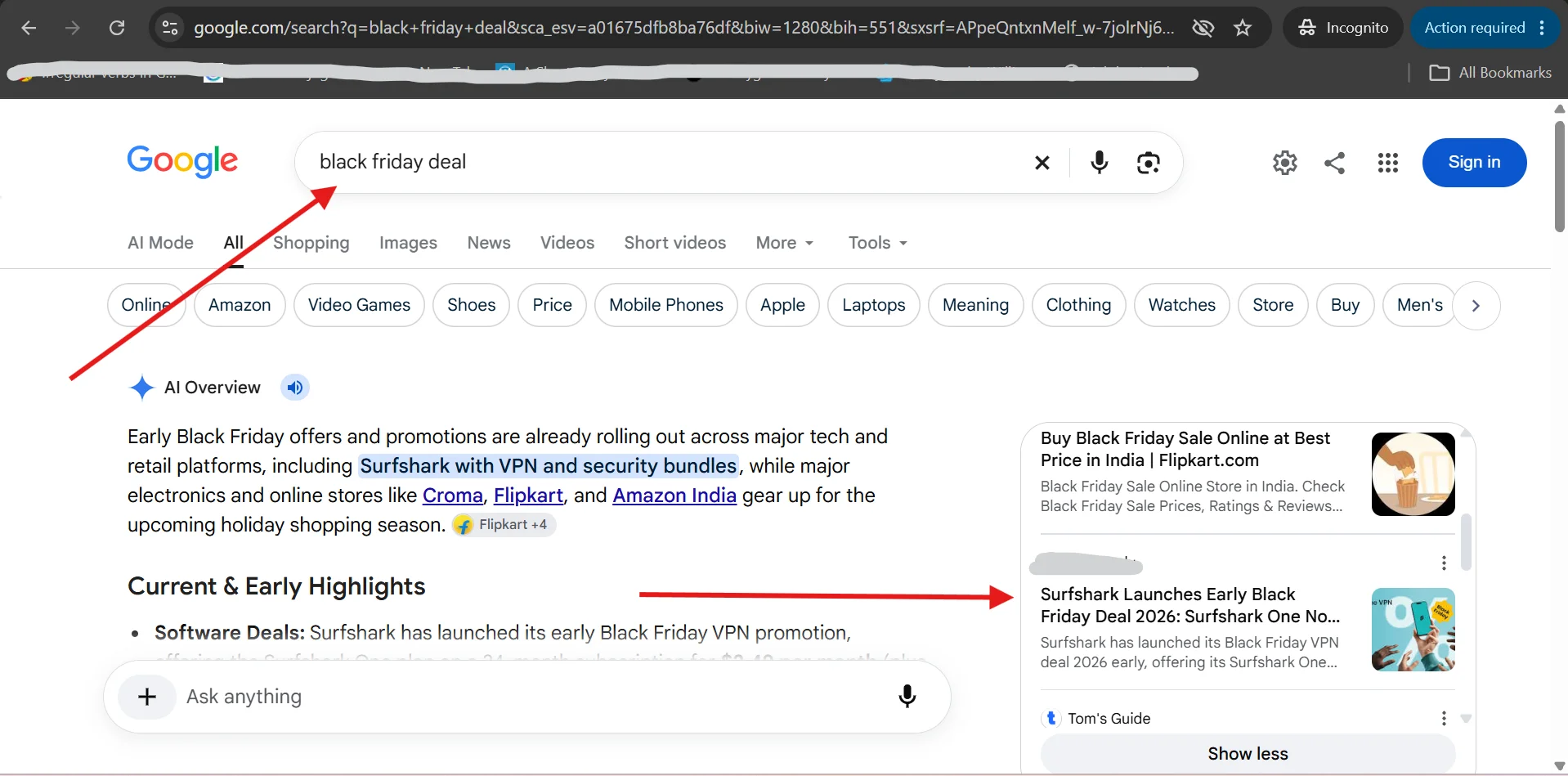Switch to the Shopping tab

point(311,243)
